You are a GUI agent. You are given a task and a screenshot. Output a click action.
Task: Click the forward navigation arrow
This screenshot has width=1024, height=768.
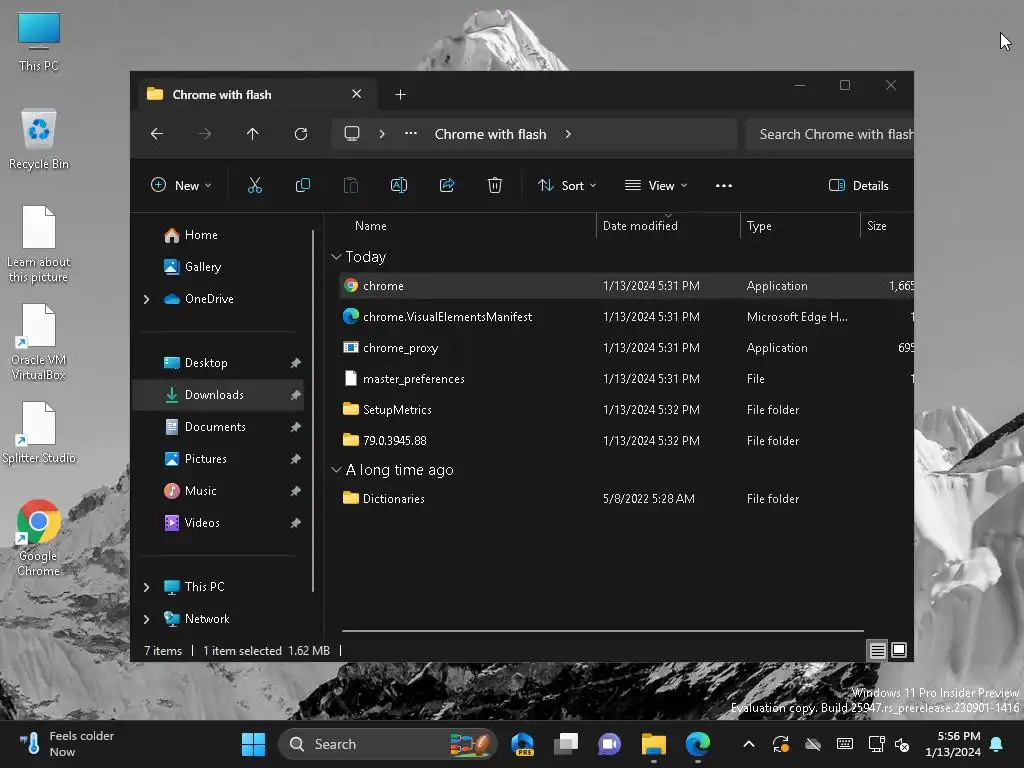(204, 134)
